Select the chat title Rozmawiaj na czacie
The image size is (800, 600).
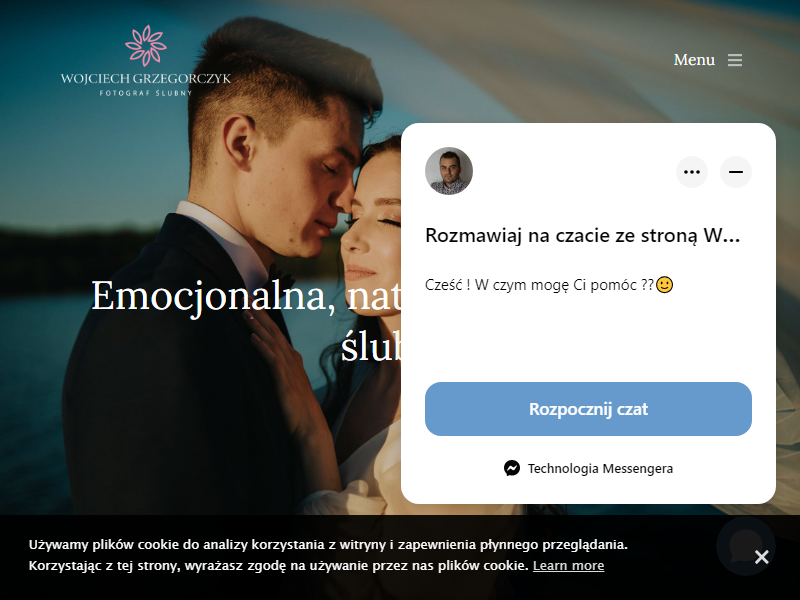click(x=582, y=236)
